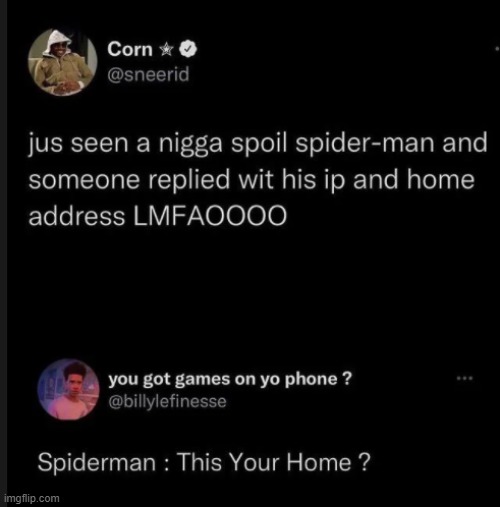Click the word 'Spiderman' in the reply
Viewport: 500px width, 507px height.
[97, 463]
